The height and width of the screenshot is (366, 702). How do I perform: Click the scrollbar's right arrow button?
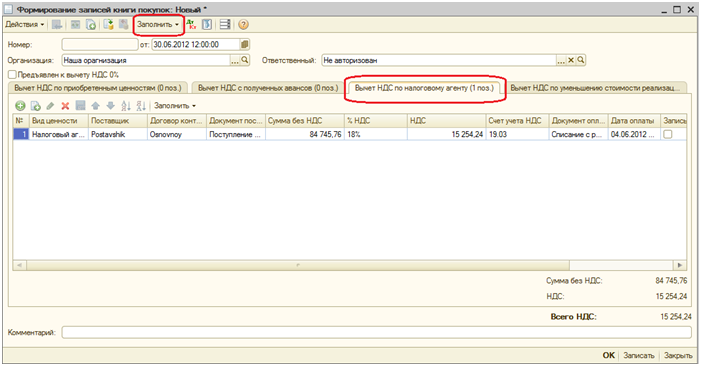coord(680,265)
